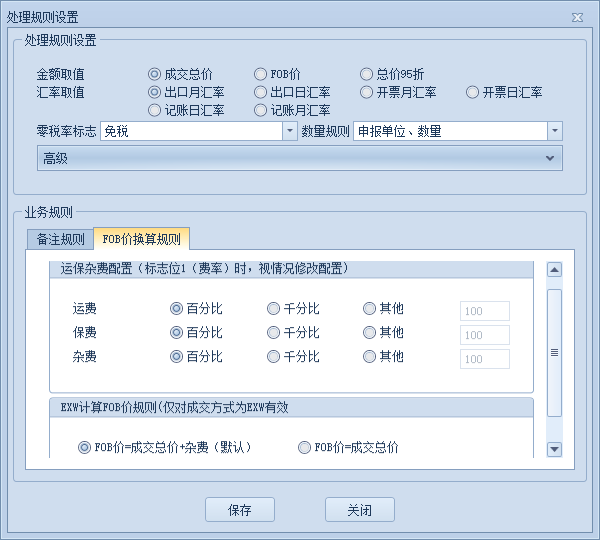
Task: Open the 零税率标志 dropdown list
Action: [x=290, y=131]
